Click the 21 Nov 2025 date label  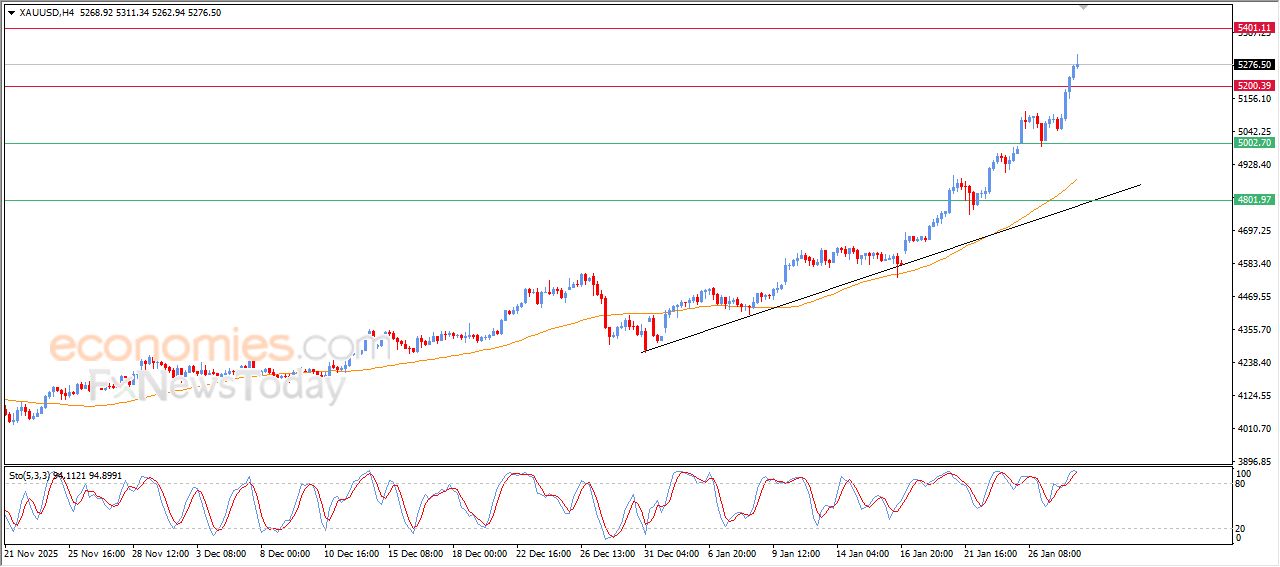coord(31,552)
